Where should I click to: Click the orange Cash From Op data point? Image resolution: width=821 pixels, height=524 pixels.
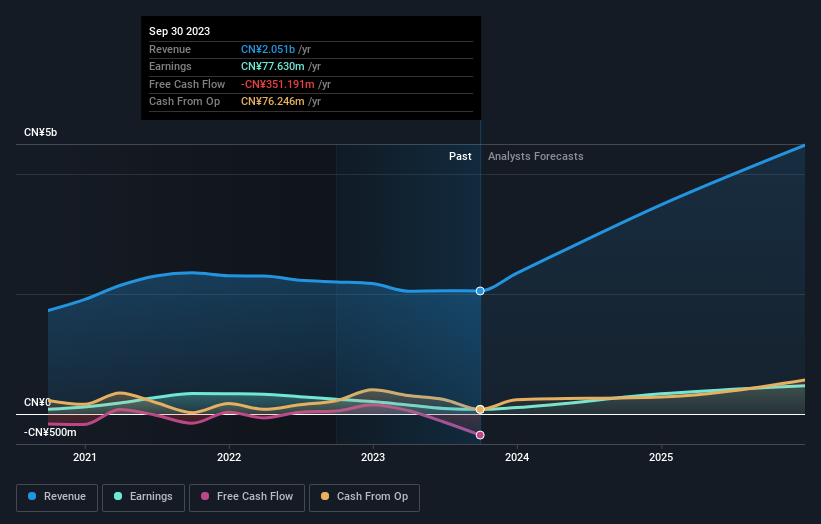(x=480, y=409)
